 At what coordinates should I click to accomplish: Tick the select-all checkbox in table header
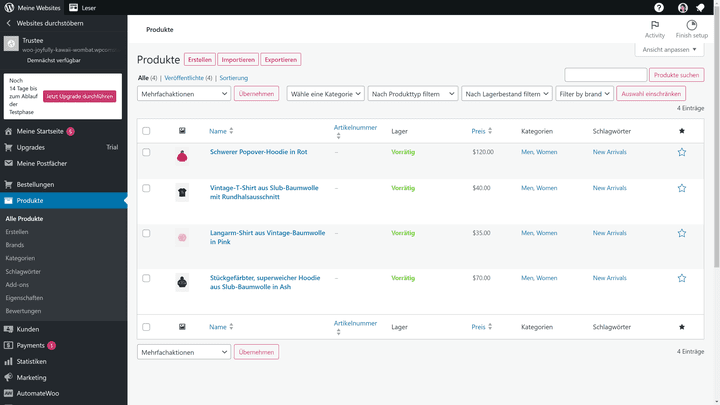[x=146, y=131]
